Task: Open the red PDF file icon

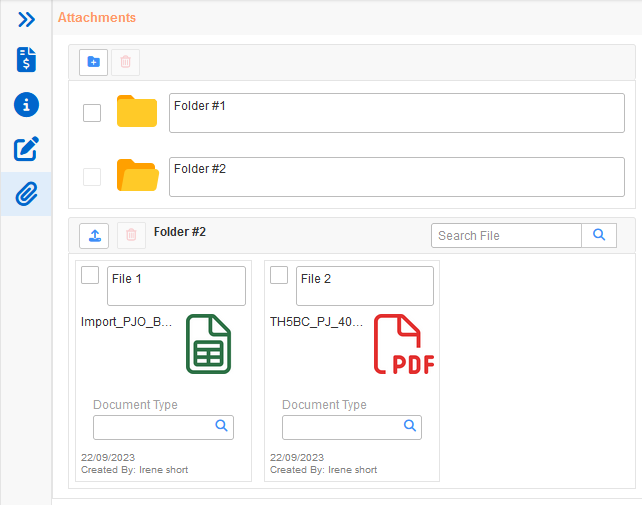Action: [x=403, y=345]
